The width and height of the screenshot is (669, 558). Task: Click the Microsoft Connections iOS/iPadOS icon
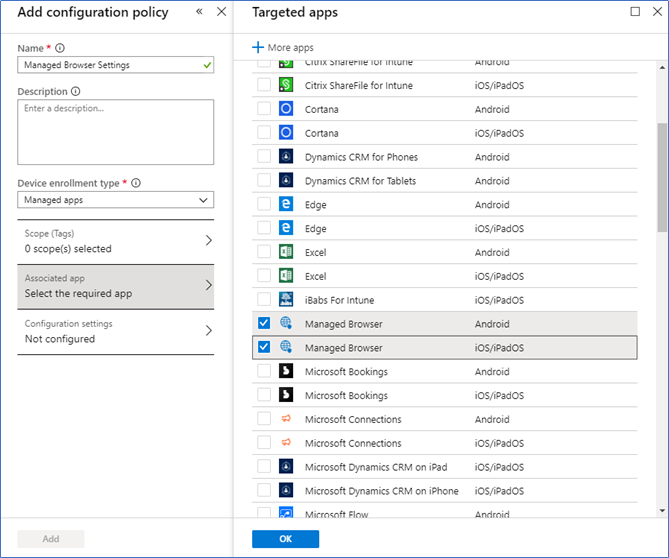tap(286, 443)
